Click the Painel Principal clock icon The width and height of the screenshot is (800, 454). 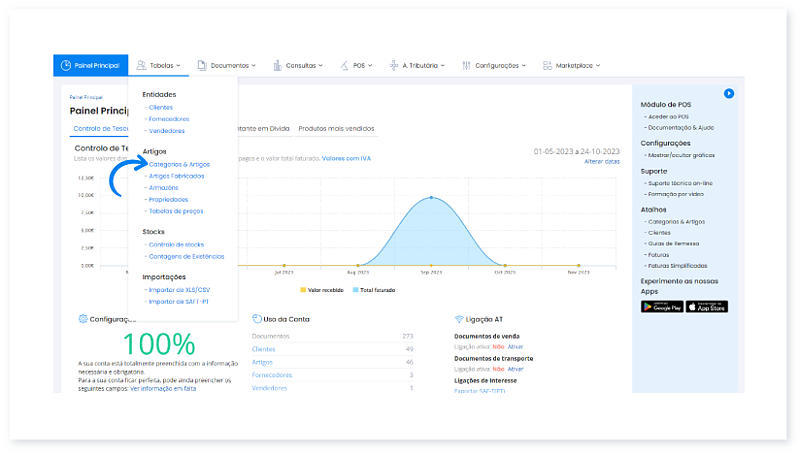click(x=65, y=65)
